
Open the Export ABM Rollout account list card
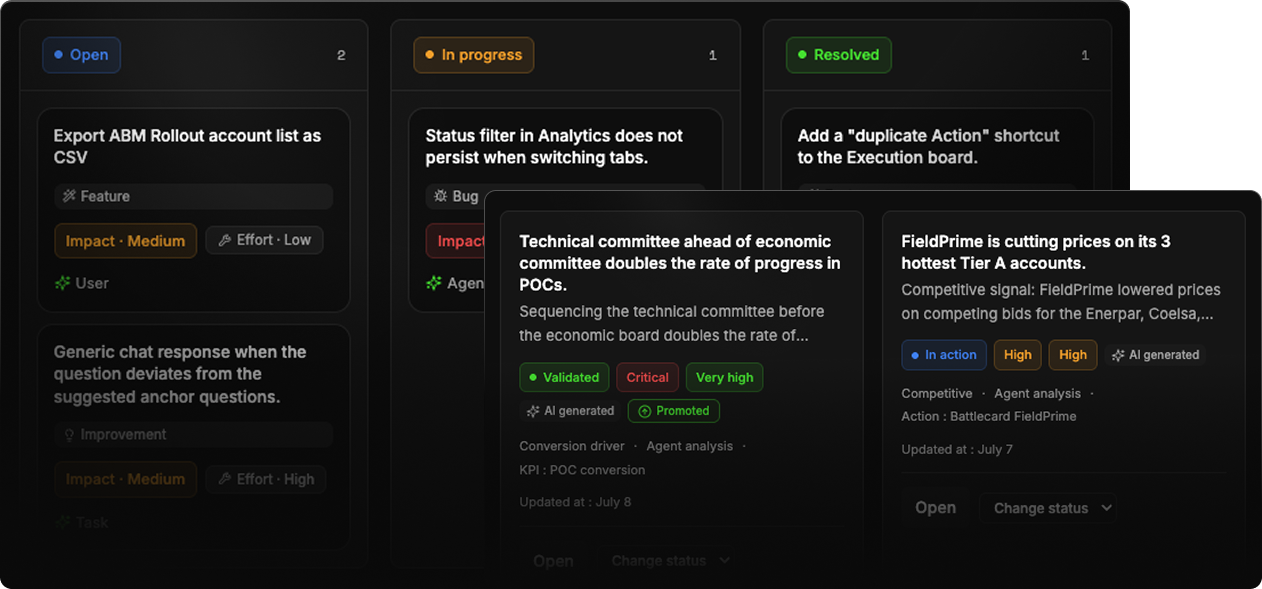coord(194,210)
